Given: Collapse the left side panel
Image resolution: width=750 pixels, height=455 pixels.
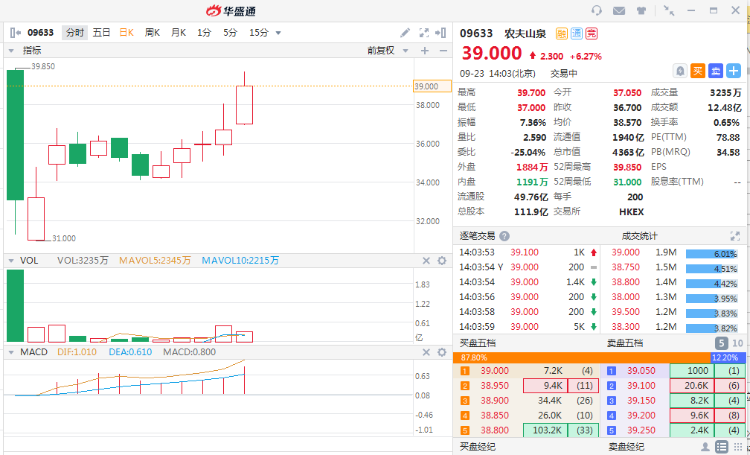Looking at the screenshot, I should coord(12,33).
